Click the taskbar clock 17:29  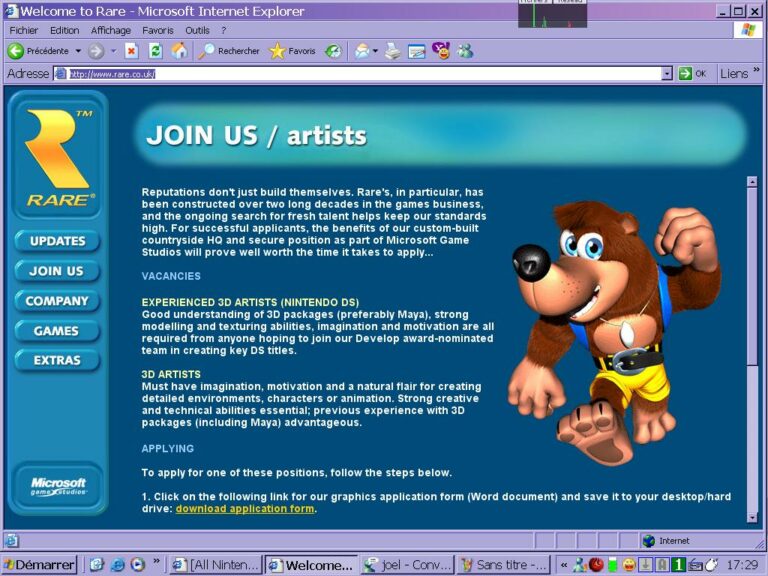[x=742, y=565]
